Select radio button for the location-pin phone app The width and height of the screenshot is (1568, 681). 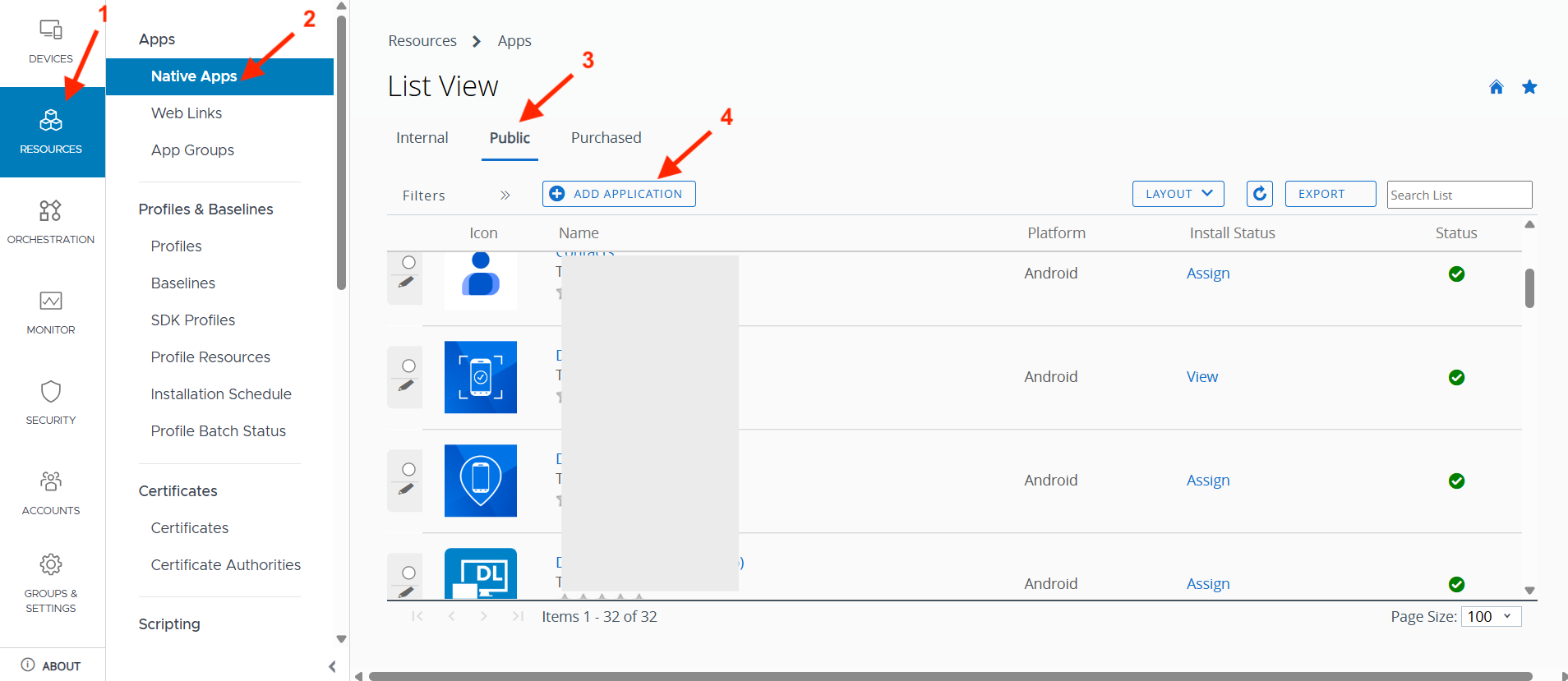tap(408, 469)
